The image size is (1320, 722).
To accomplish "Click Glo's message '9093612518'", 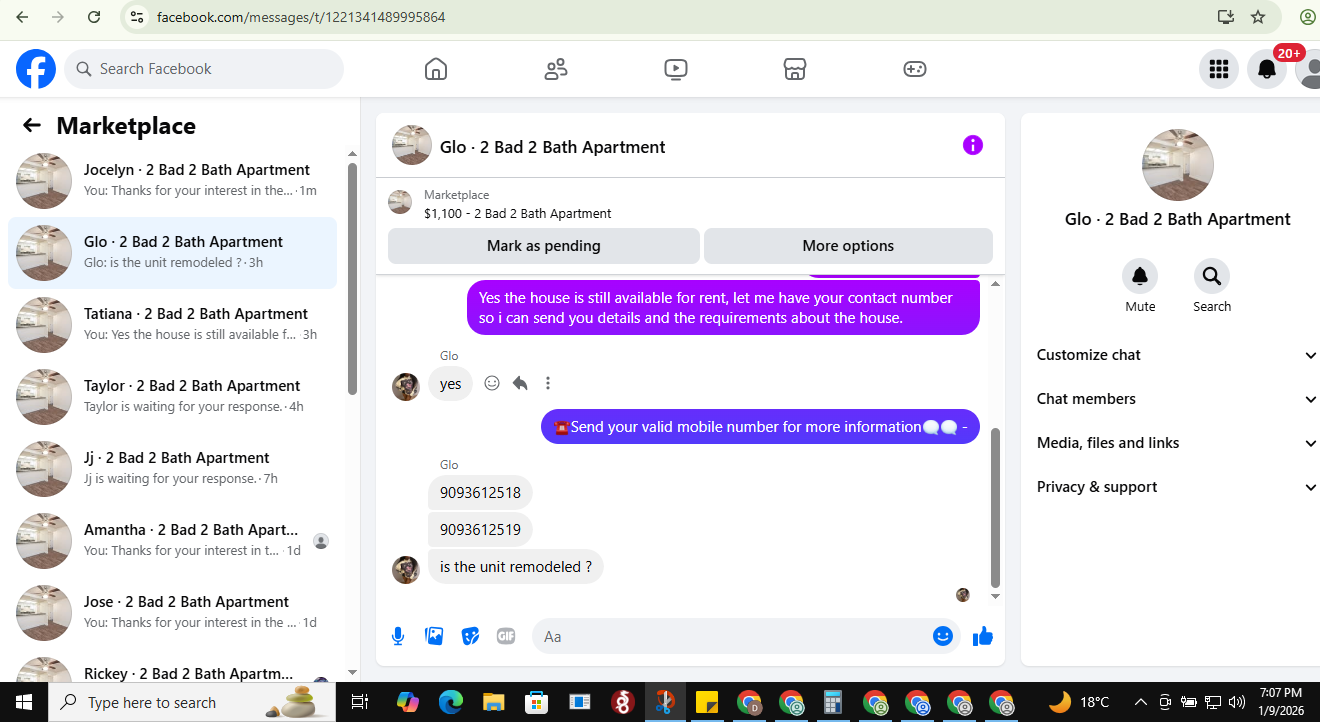I will pyautogui.click(x=480, y=493).
